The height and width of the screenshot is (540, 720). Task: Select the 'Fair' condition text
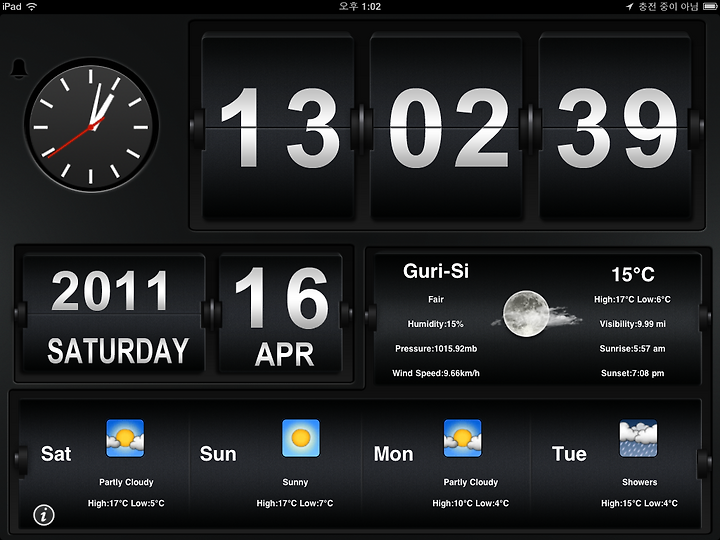[x=436, y=299]
